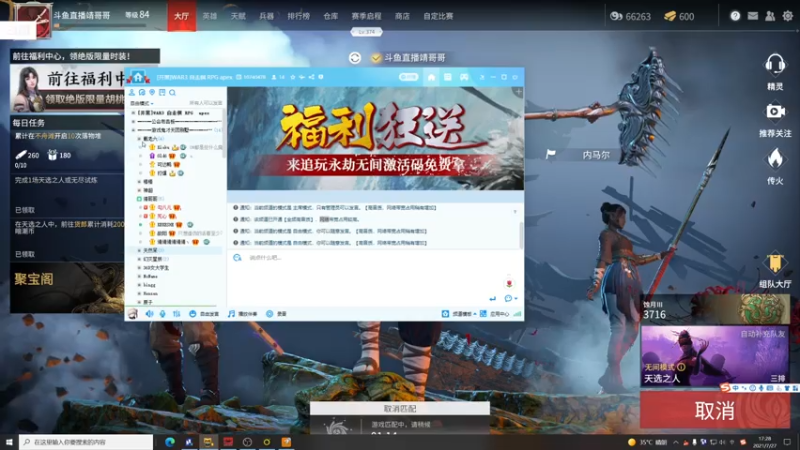Open the 排行榜 leaderboard tab
This screenshot has height=450, width=800.
tap(298, 16)
